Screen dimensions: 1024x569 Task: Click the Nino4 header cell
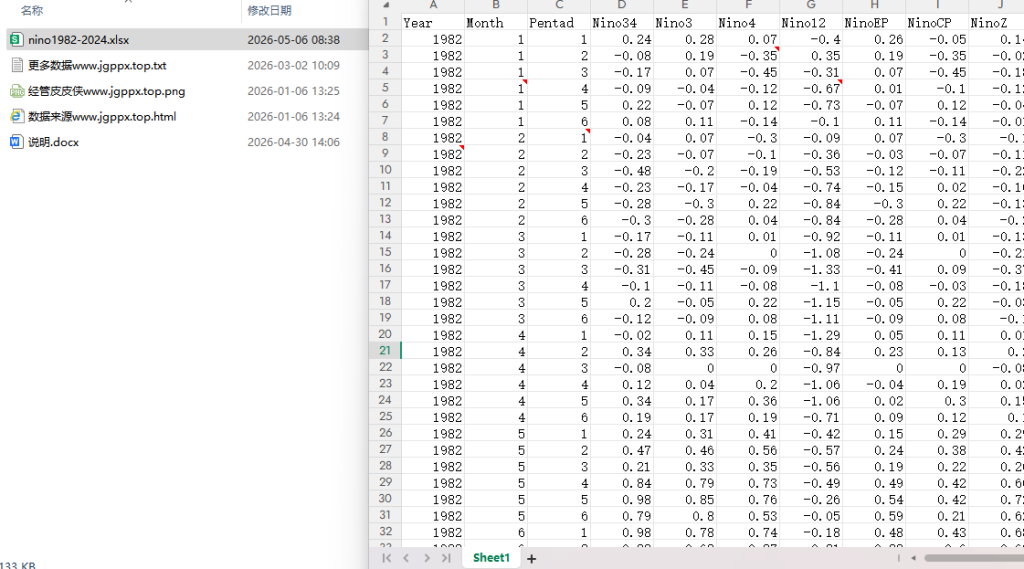pos(748,23)
